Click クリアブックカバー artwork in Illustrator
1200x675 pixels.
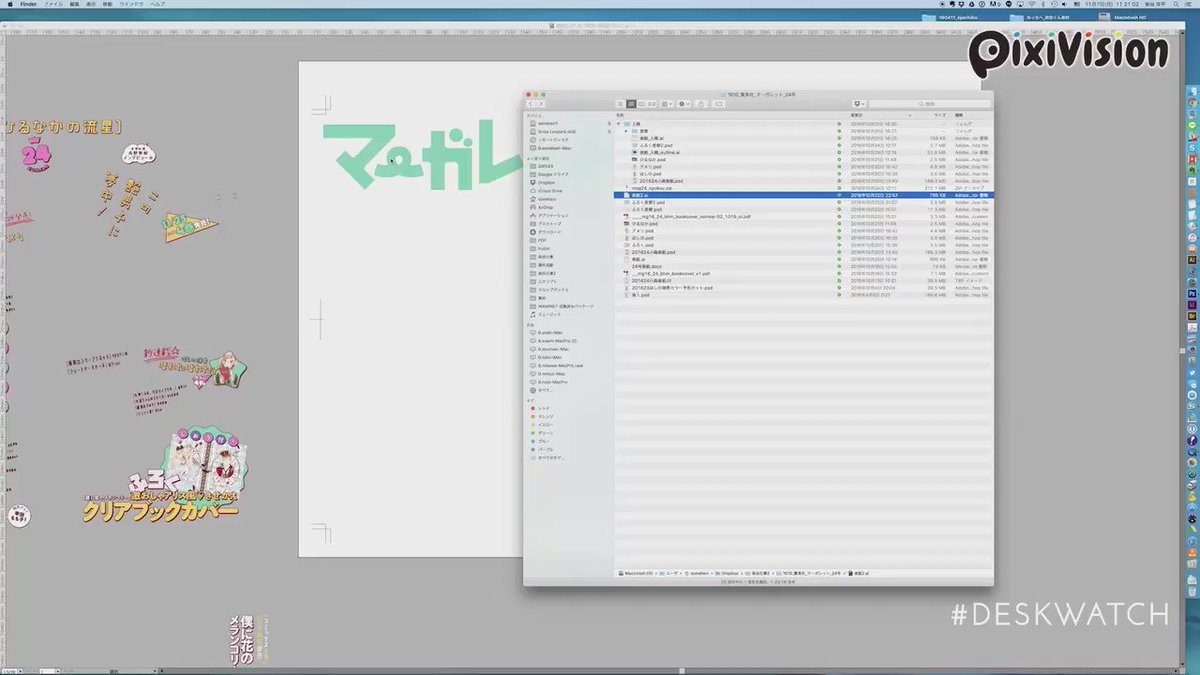(x=162, y=510)
